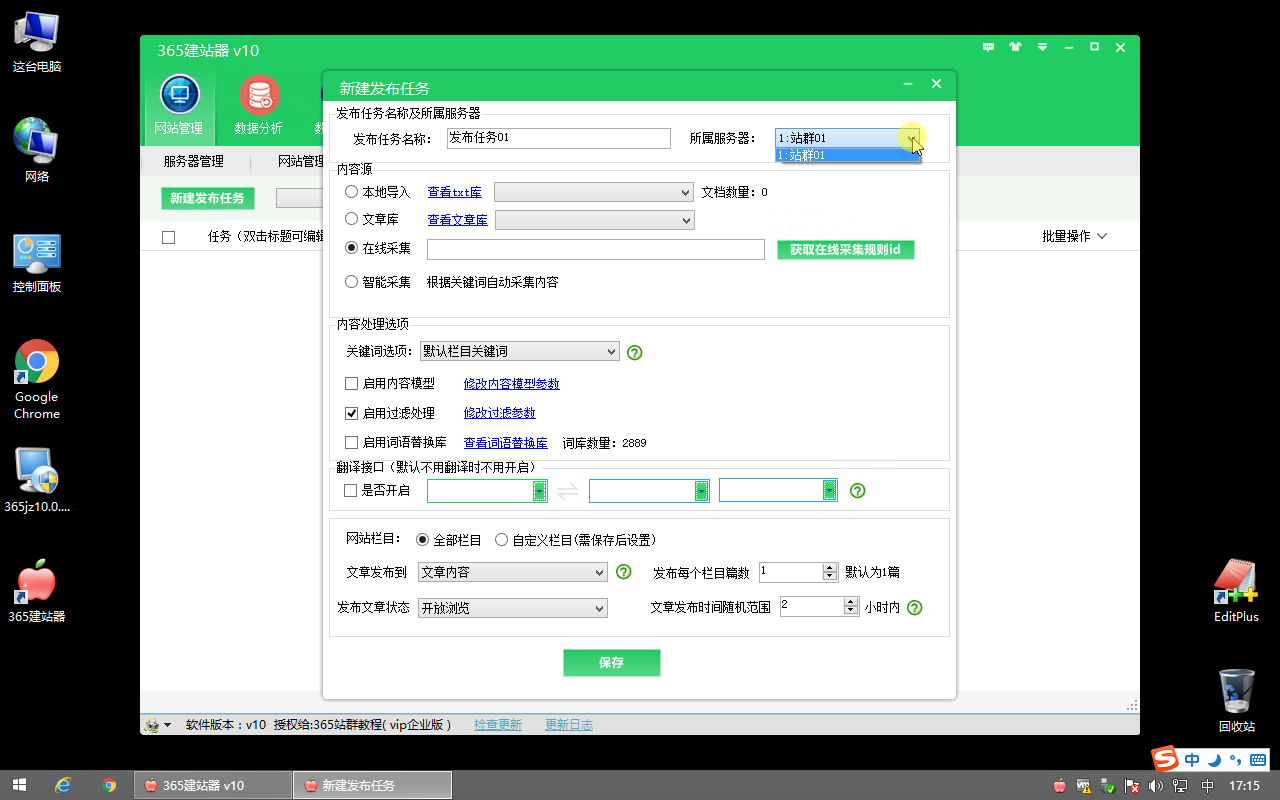Open Chrome from the taskbar
The width and height of the screenshot is (1280, 800).
click(x=109, y=785)
